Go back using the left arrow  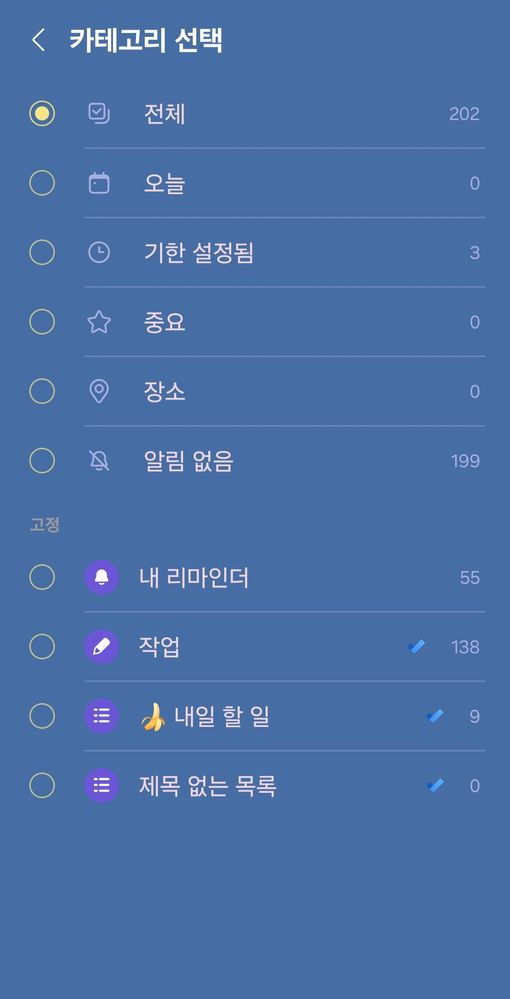tap(38, 40)
